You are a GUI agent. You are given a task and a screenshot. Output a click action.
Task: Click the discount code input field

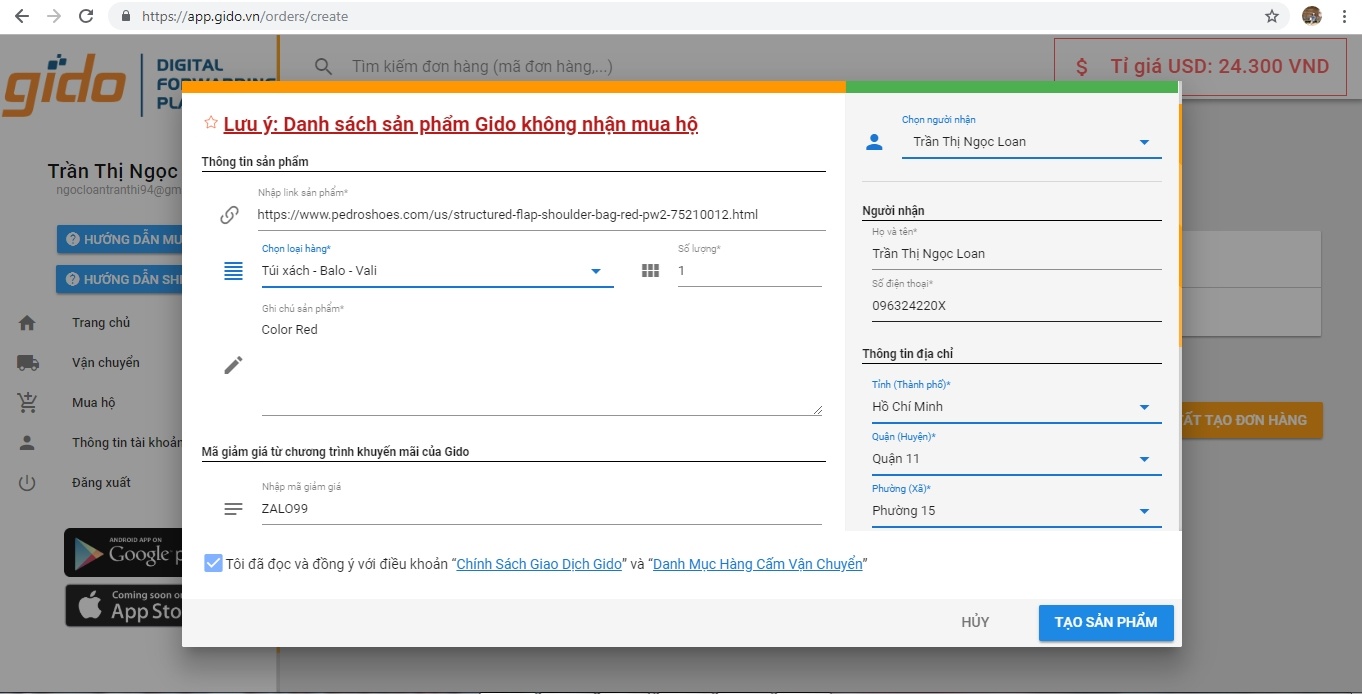pyautogui.click(x=540, y=508)
